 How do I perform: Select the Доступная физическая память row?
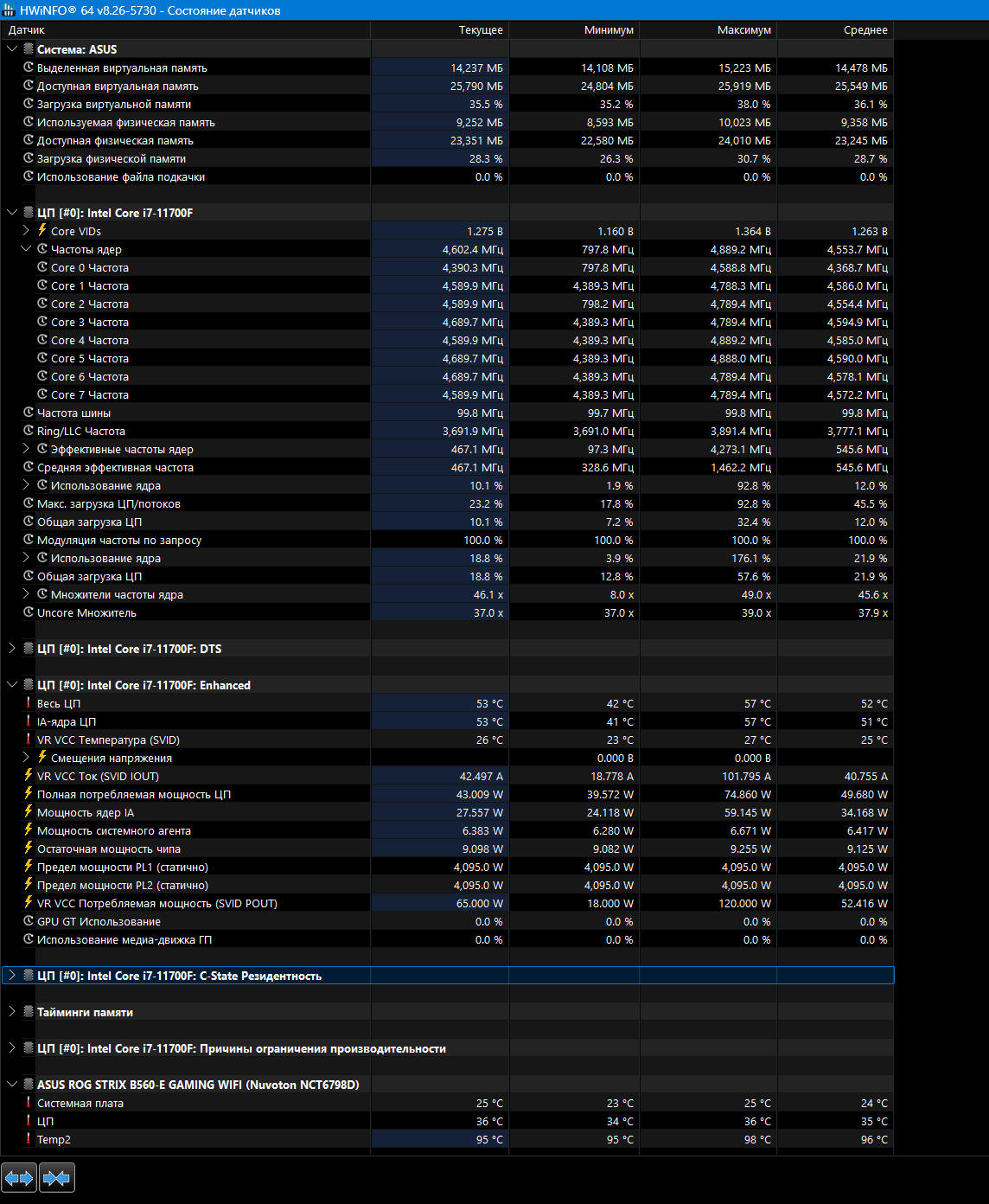coord(447,140)
